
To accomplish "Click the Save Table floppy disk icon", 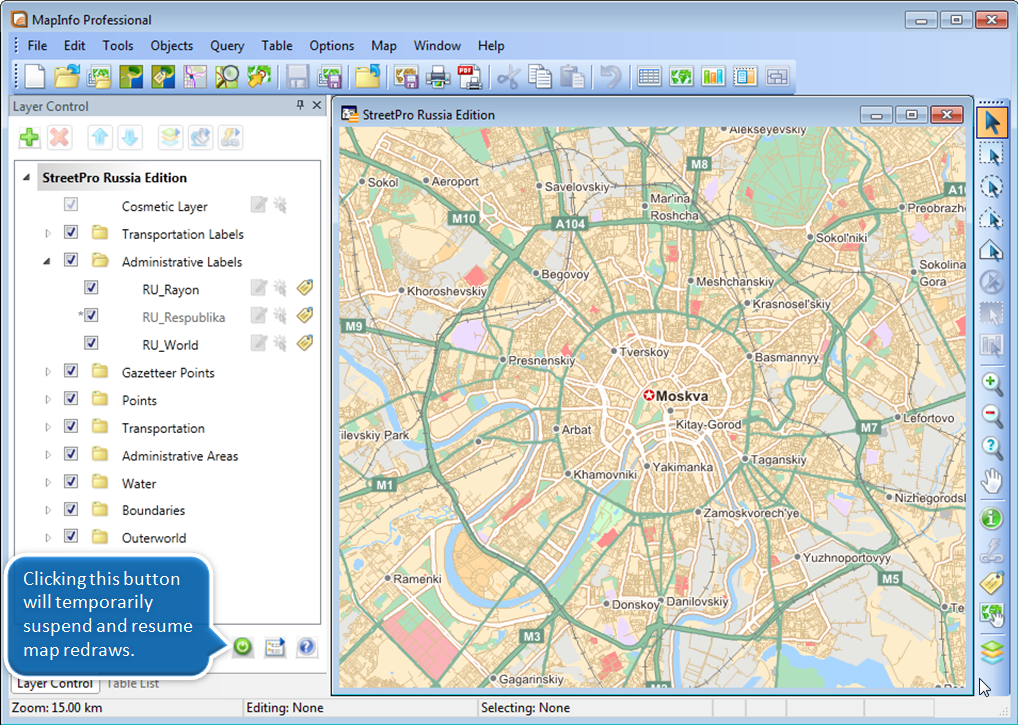I will (x=297, y=77).
